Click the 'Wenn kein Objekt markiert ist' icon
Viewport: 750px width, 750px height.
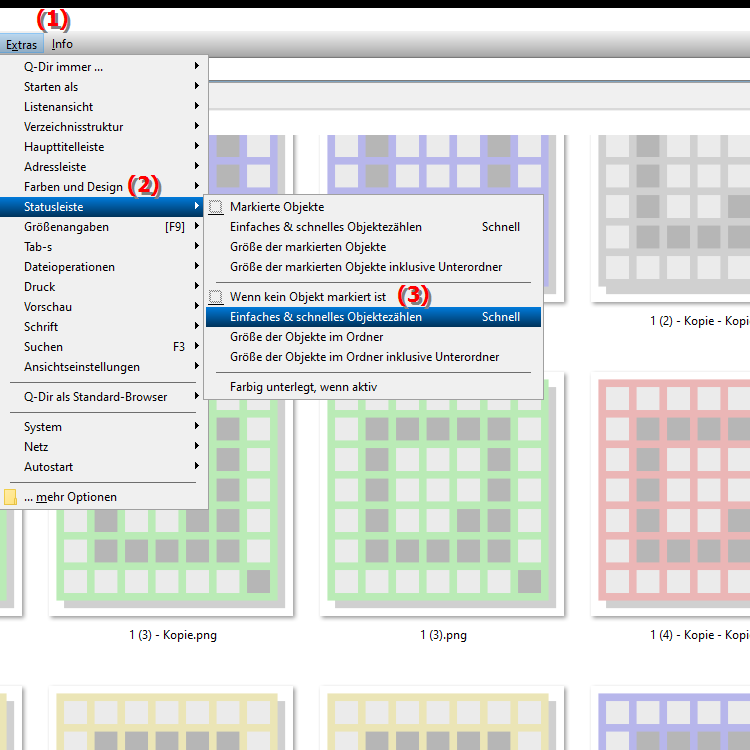tap(216, 297)
